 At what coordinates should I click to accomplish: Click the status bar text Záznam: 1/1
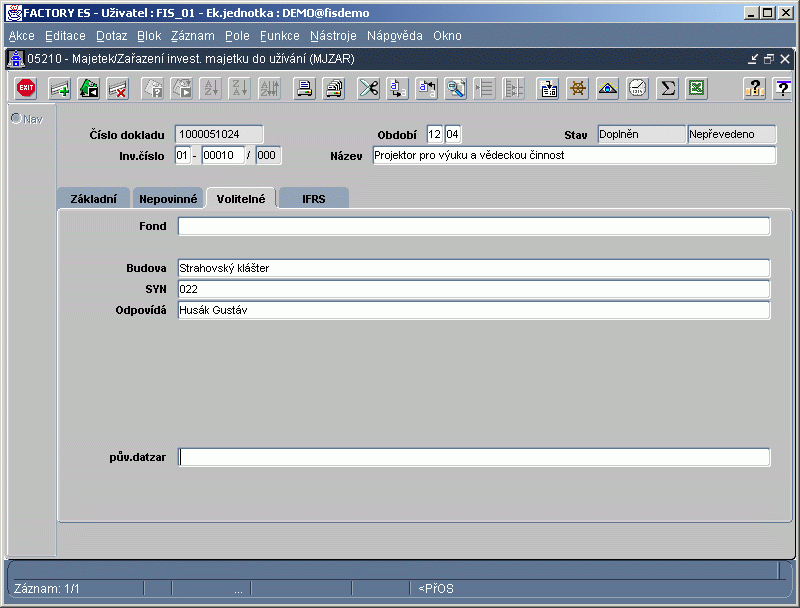46,589
